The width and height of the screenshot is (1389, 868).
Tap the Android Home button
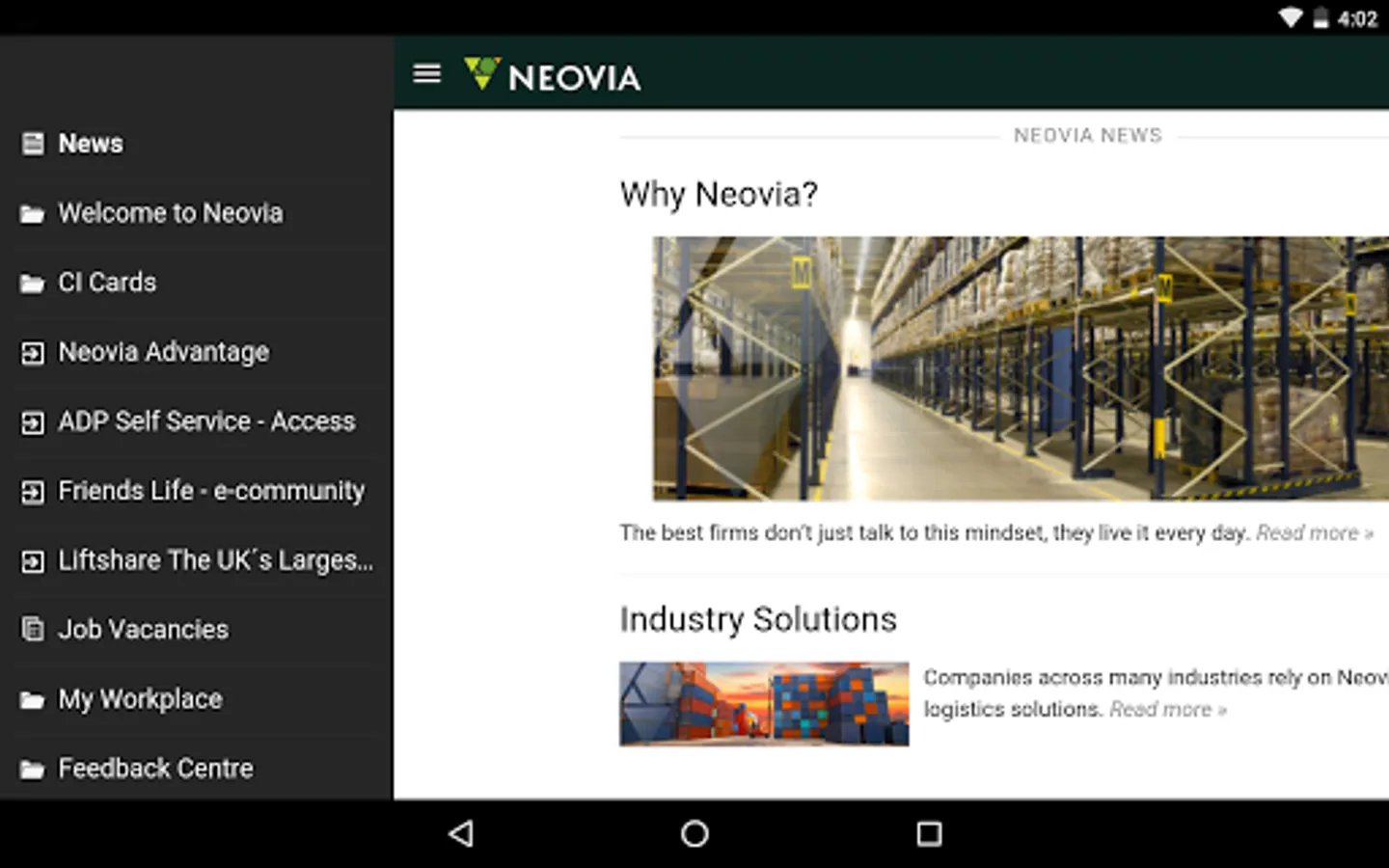694,833
